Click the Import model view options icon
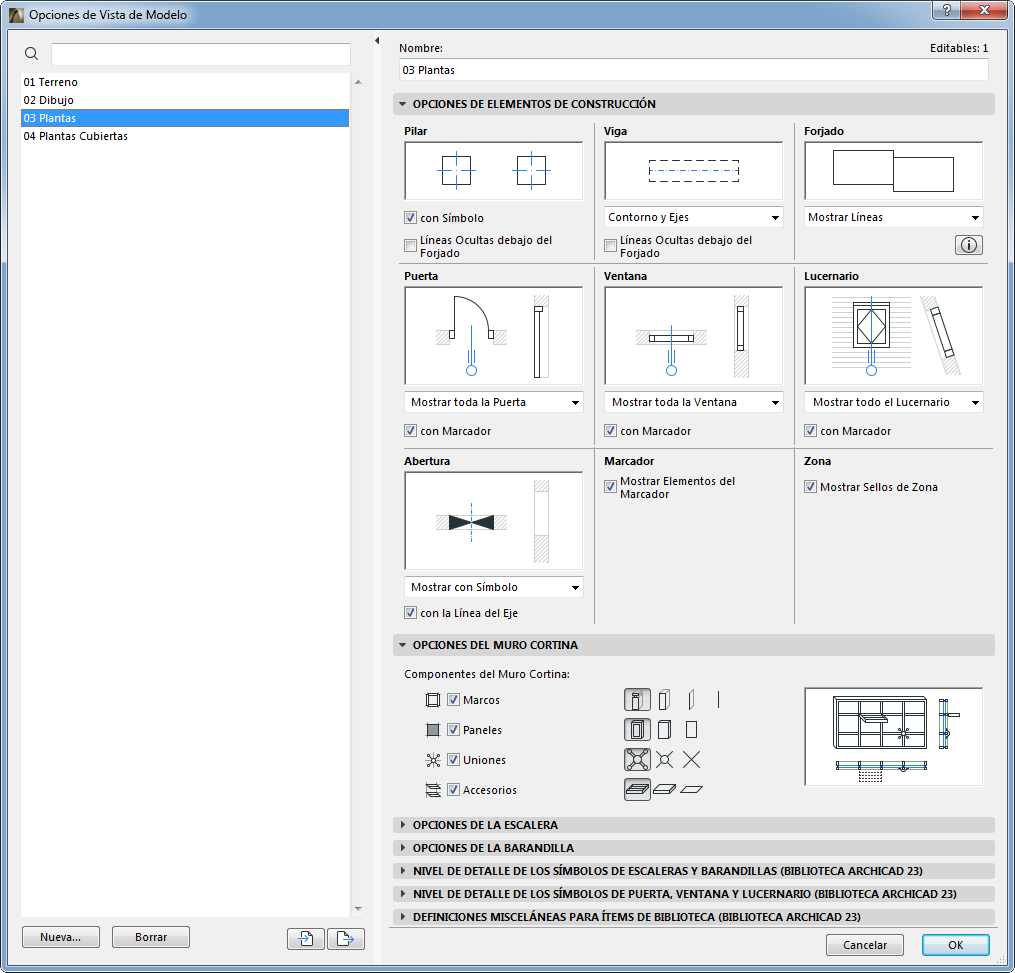 (x=305, y=938)
